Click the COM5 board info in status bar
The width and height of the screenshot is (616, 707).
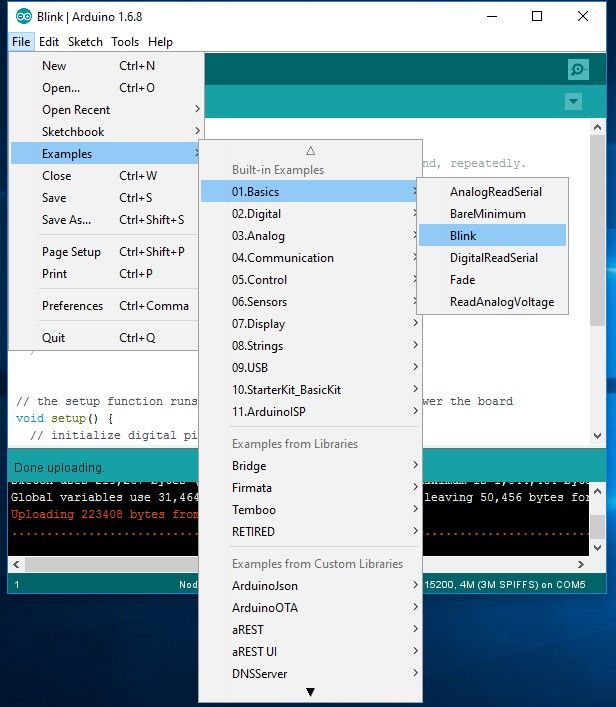coord(505,585)
